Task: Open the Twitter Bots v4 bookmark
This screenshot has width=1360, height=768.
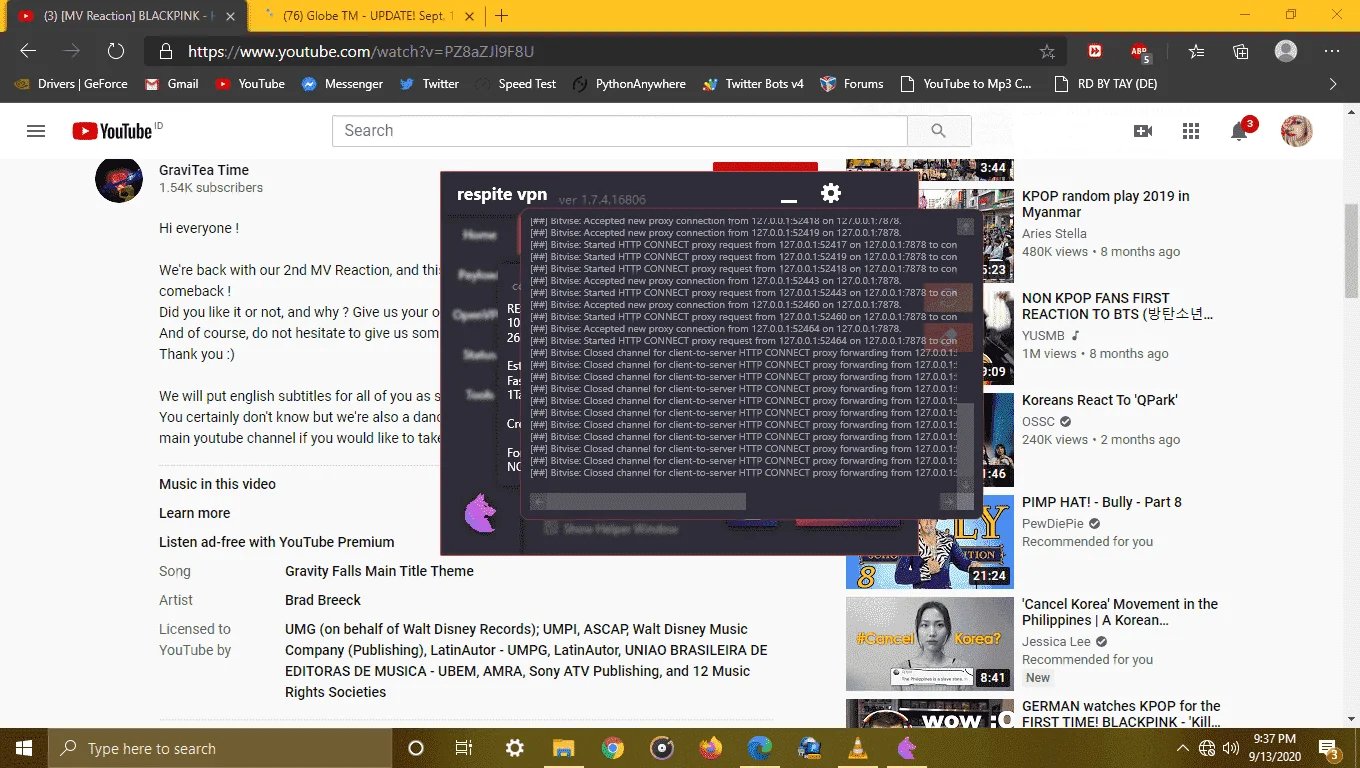Action: click(x=753, y=84)
